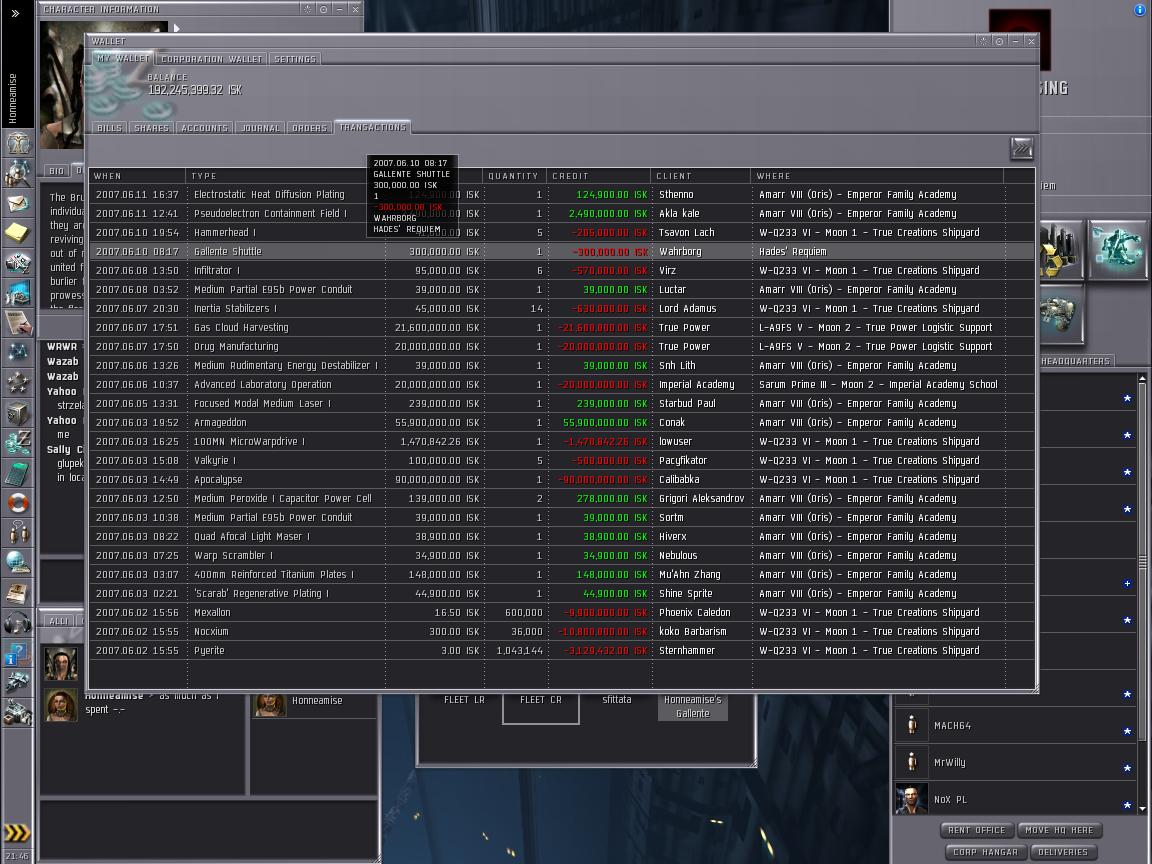
Task: Open the turquoise figure station service icon
Action: coord(1117,250)
